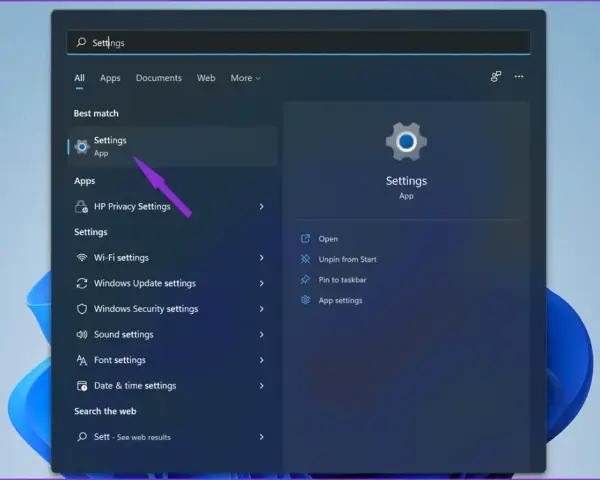Expand Windows Update settings chevron
The height and width of the screenshot is (480, 600).
(262, 283)
